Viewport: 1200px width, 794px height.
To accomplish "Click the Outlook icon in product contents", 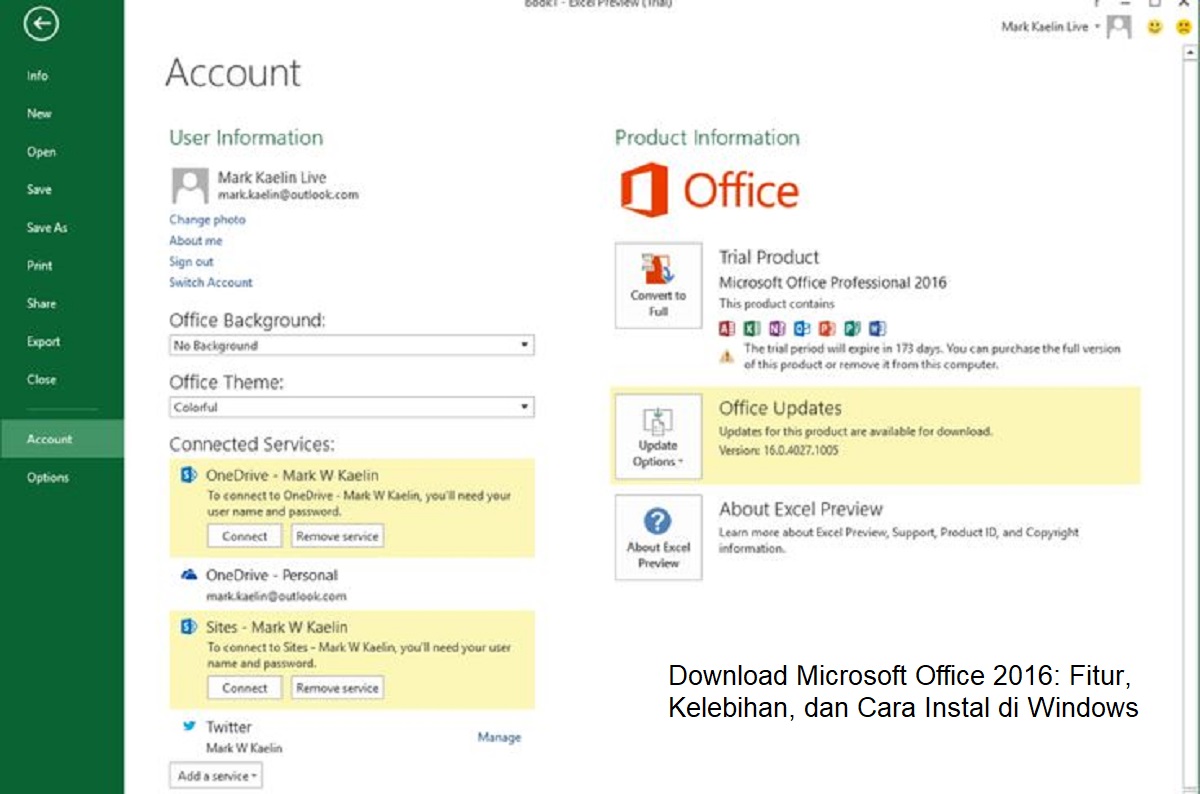I will (x=802, y=328).
